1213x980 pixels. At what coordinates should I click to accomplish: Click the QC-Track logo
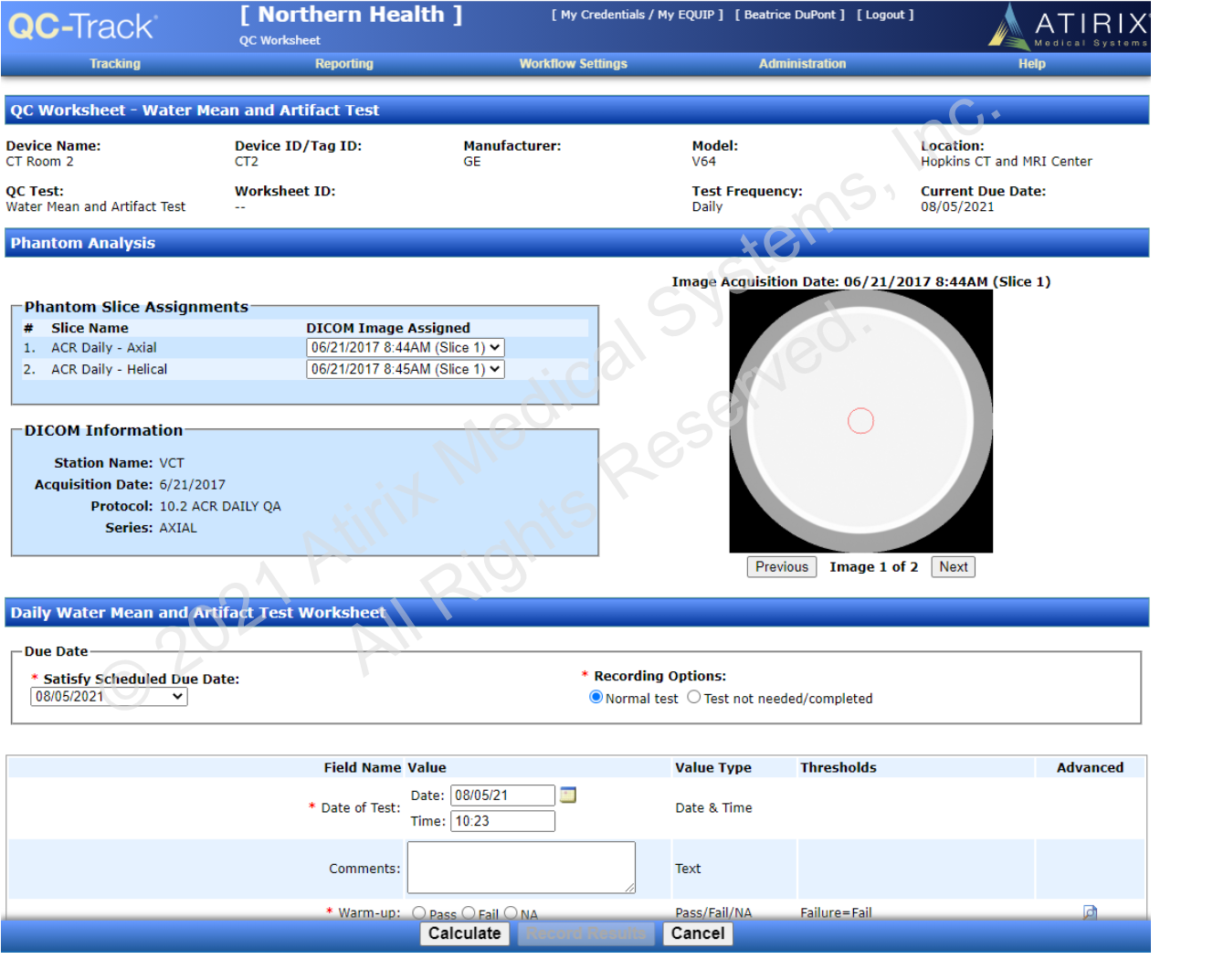coord(82,26)
